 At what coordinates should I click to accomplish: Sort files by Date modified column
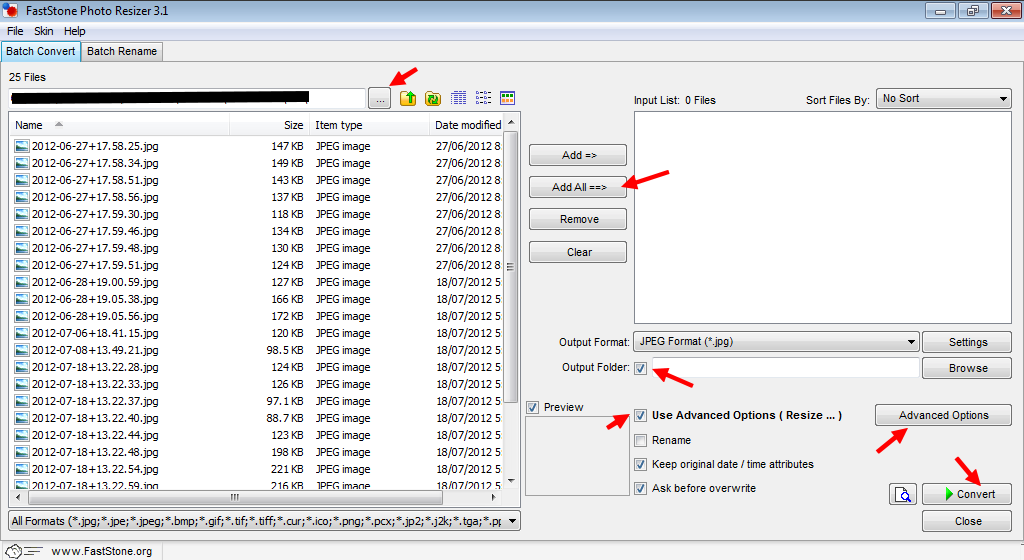[x=467, y=125]
